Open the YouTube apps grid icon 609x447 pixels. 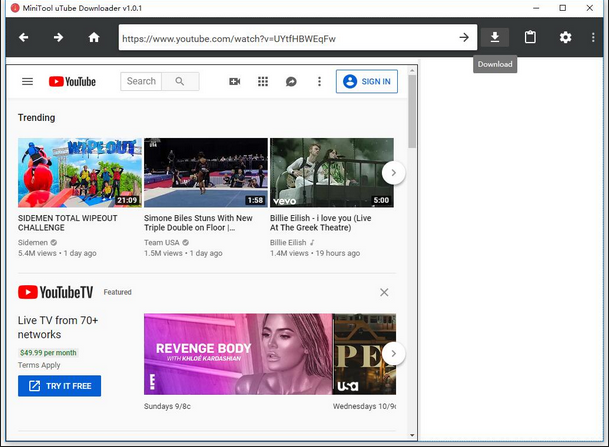click(x=263, y=82)
